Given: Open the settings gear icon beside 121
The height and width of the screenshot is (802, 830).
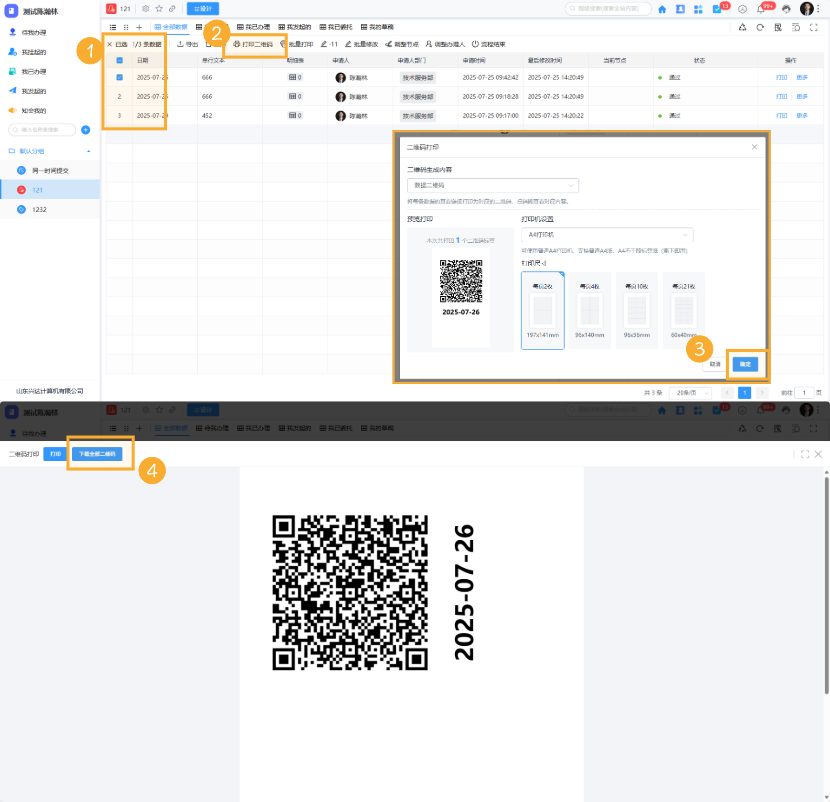Looking at the screenshot, I should tap(146, 9).
